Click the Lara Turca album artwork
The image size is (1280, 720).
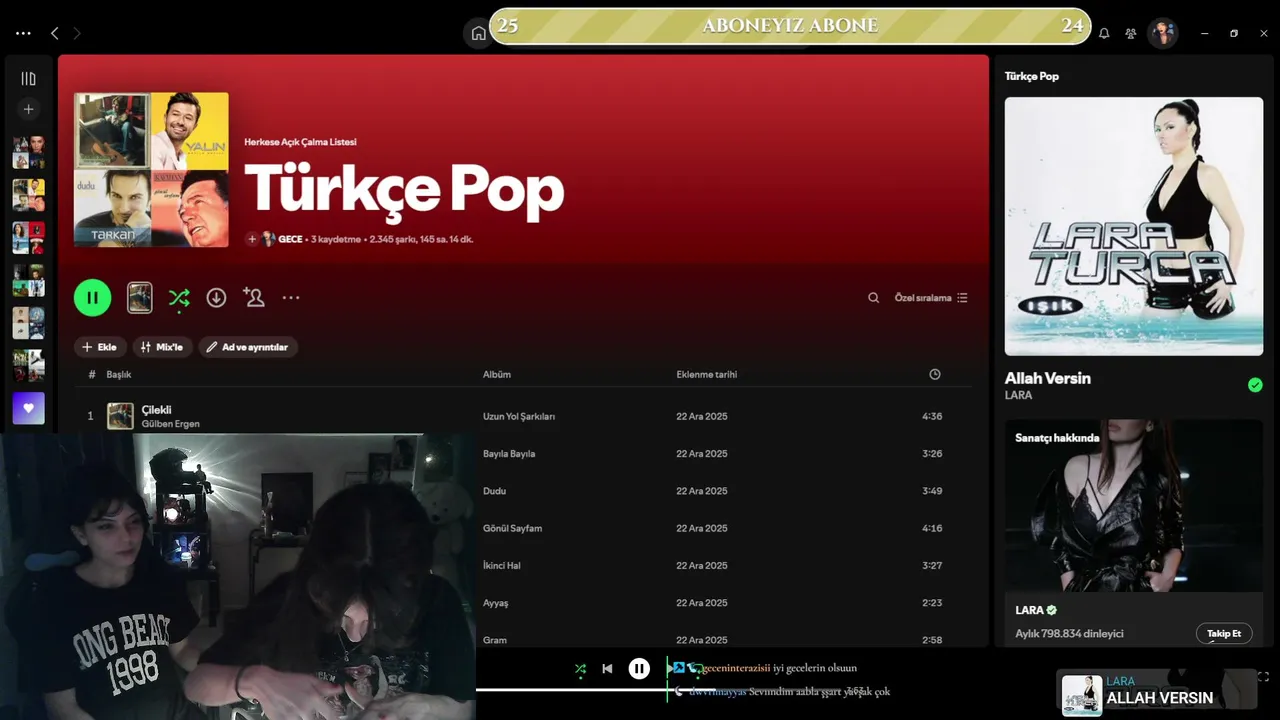point(1134,226)
